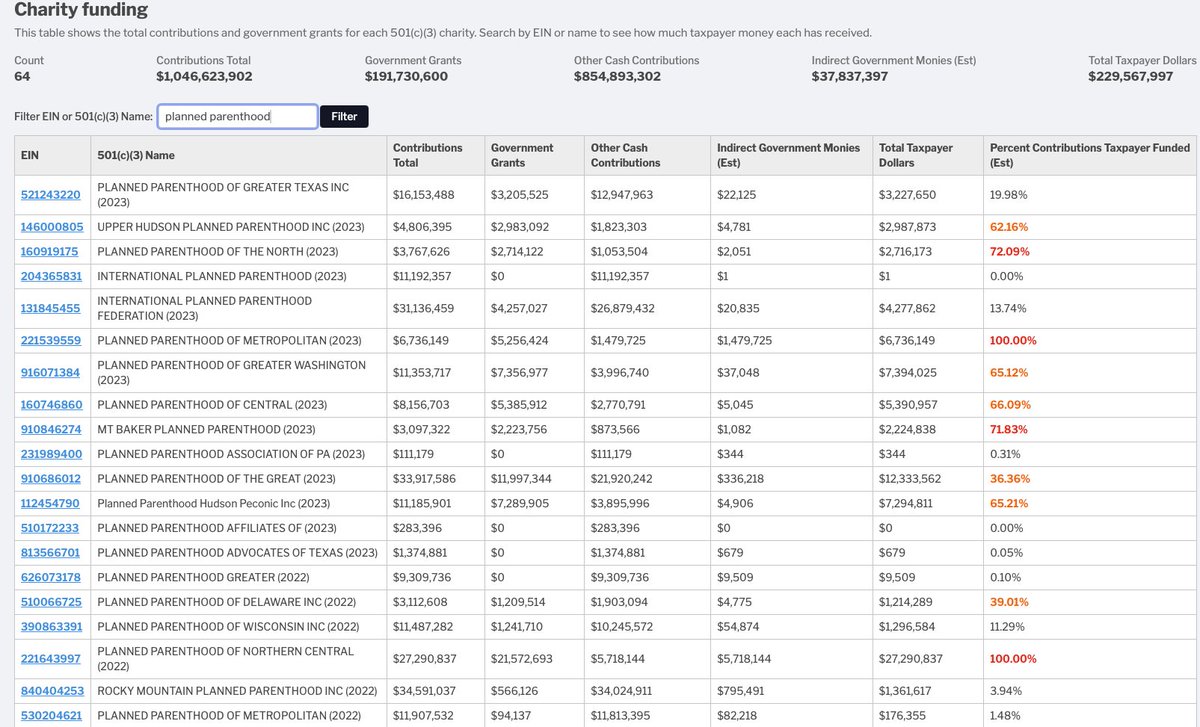Image resolution: width=1200 pixels, height=727 pixels.
Task: Open EIN link 910686012
Action: (x=51, y=479)
